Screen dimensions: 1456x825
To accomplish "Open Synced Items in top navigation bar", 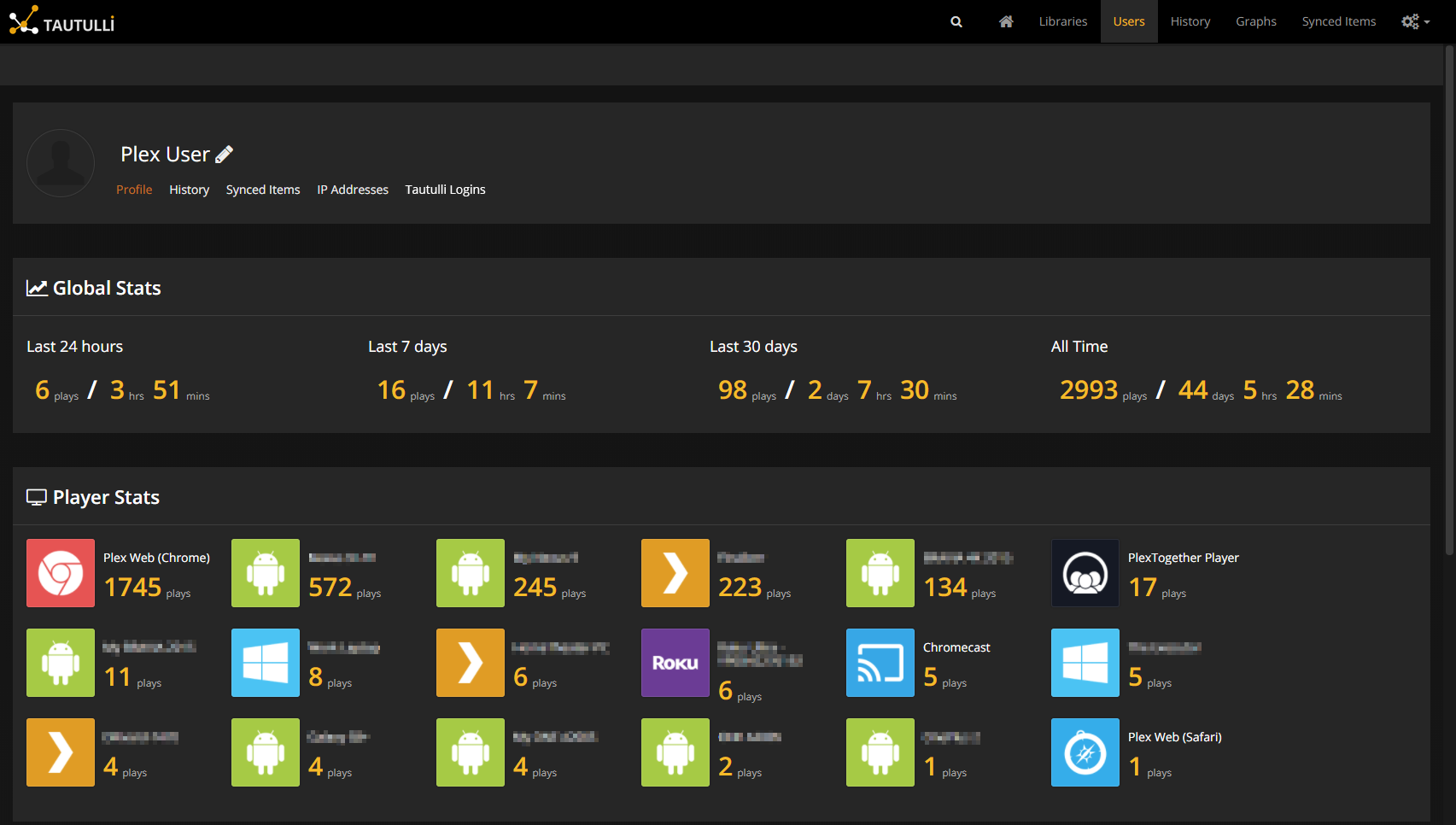I will click(x=1338, y=22).
